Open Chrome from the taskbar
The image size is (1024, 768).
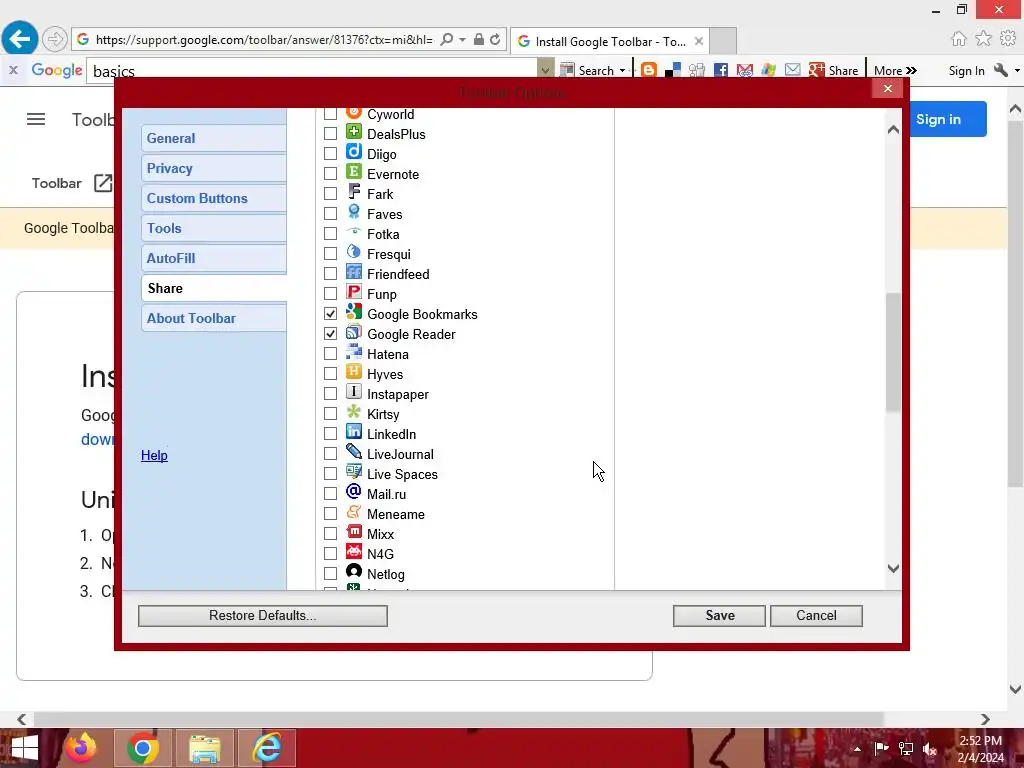click(x=143, y=748)
